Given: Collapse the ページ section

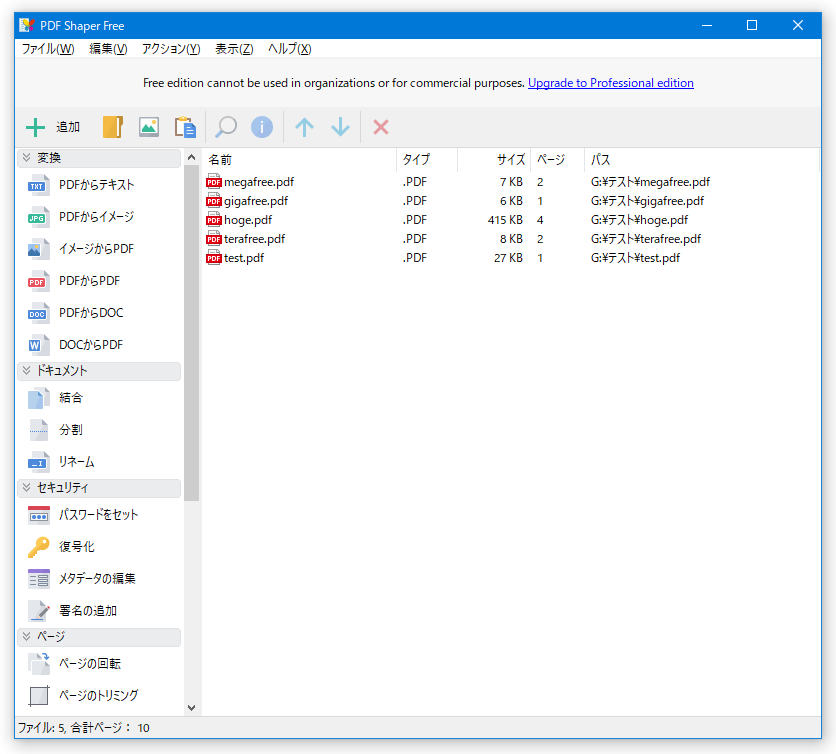Looking at the screenshot, I should pos(99,637).
